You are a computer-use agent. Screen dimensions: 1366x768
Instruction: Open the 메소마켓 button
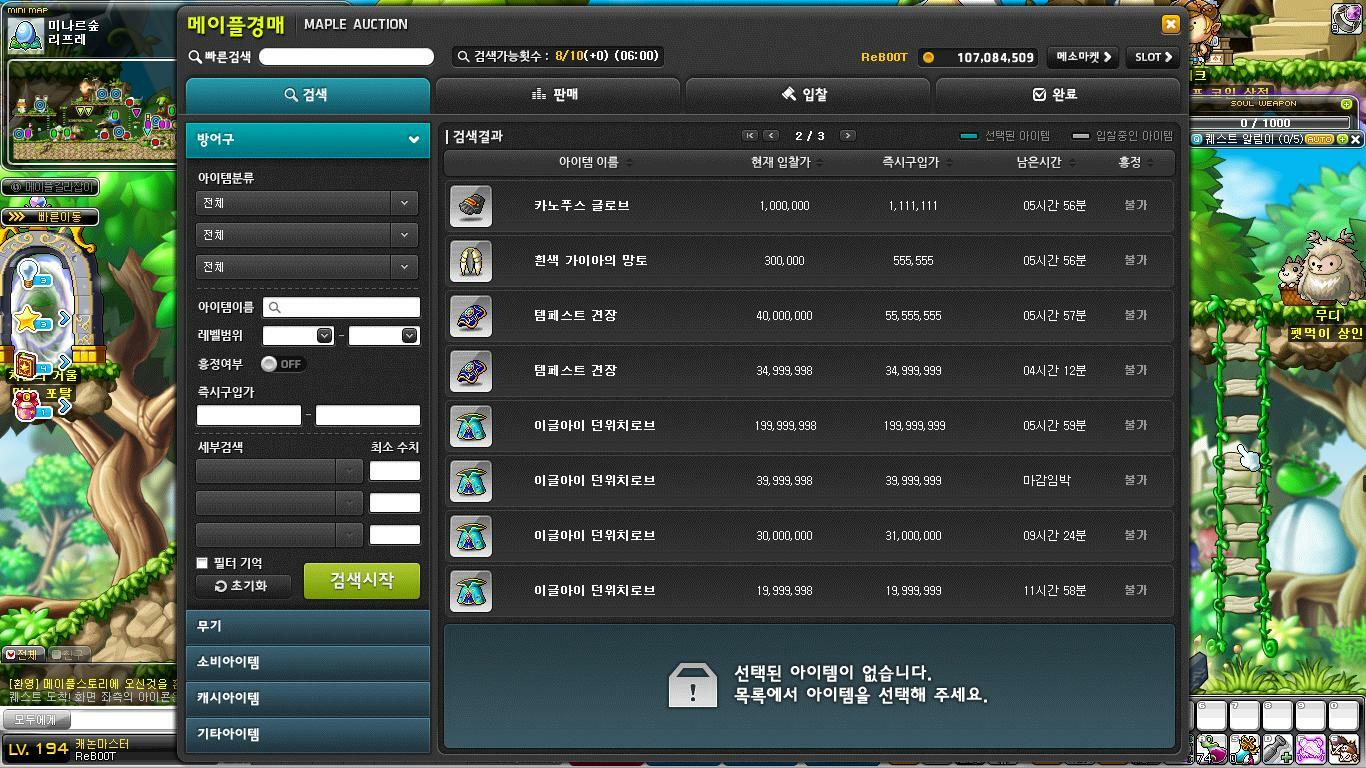[x=1084, y=57]
